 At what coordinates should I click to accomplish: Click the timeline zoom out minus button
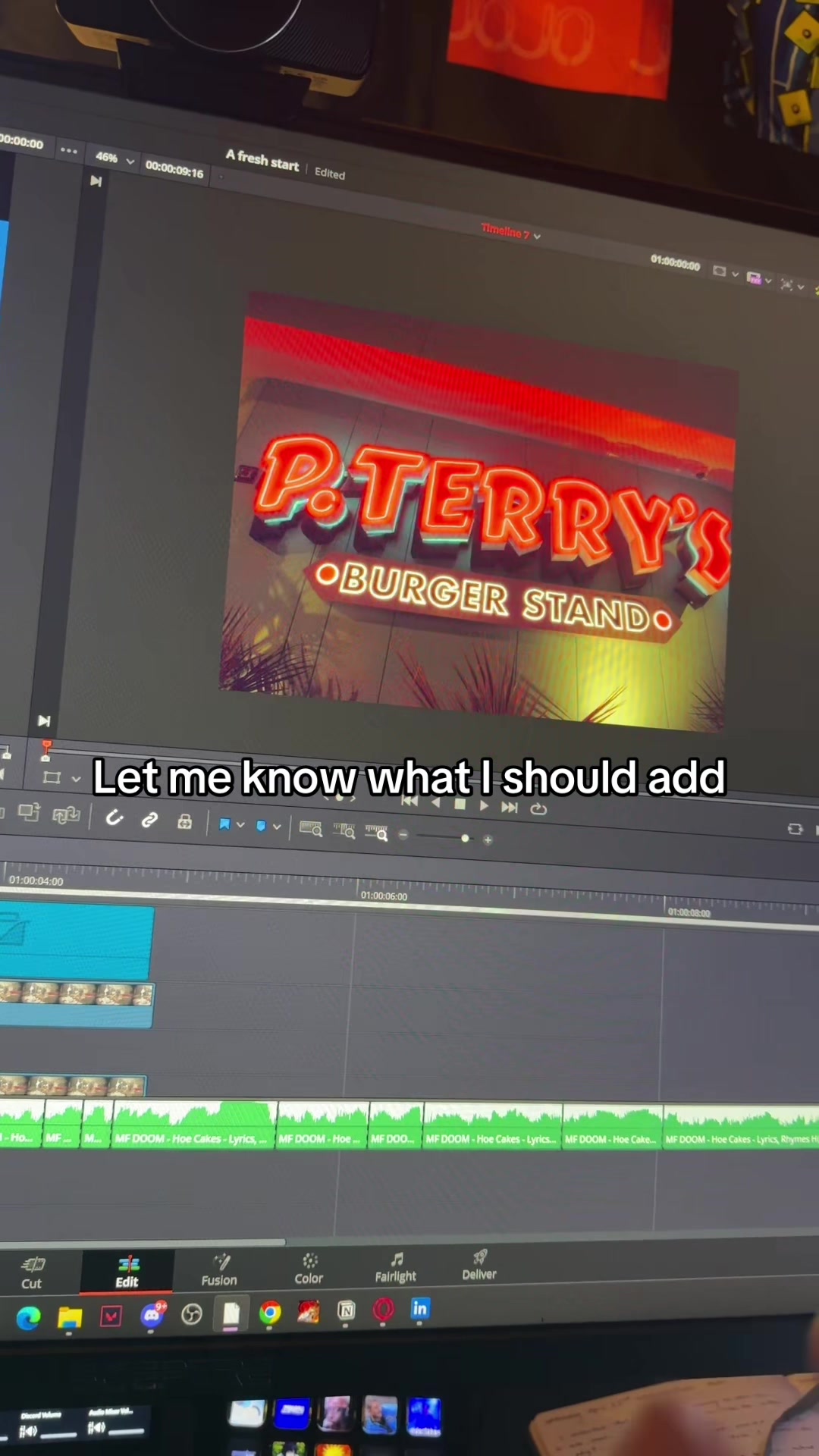[x=403, y=834]
